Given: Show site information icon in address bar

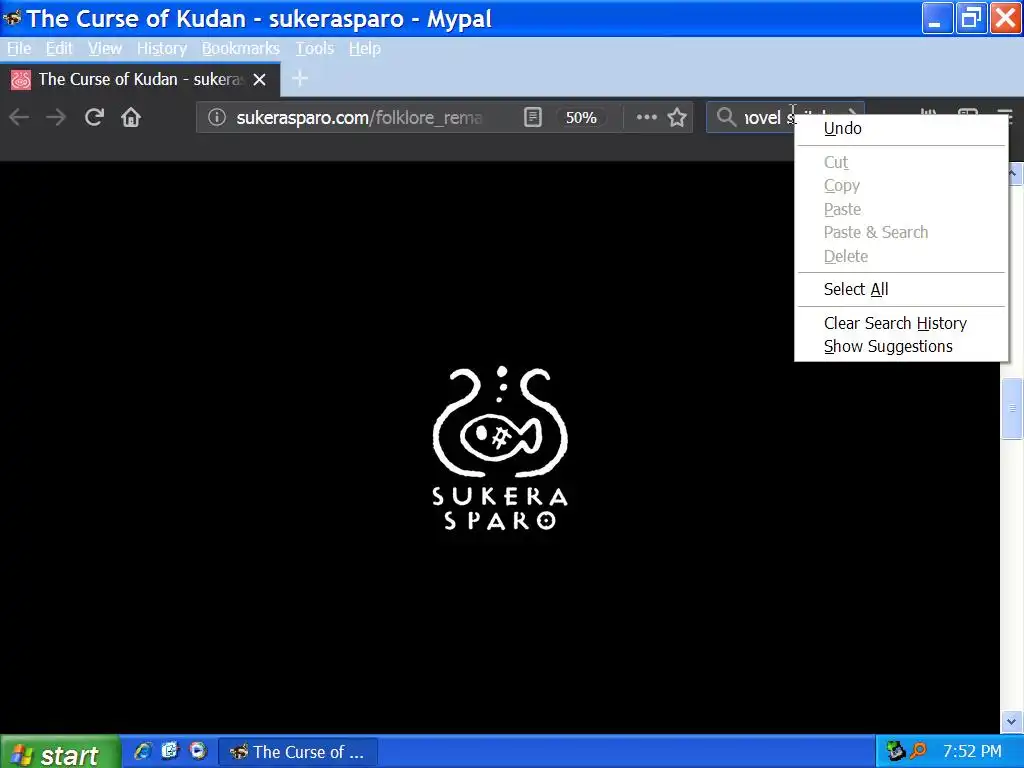Looking at the screenshot, I should (x=216, y=118).
